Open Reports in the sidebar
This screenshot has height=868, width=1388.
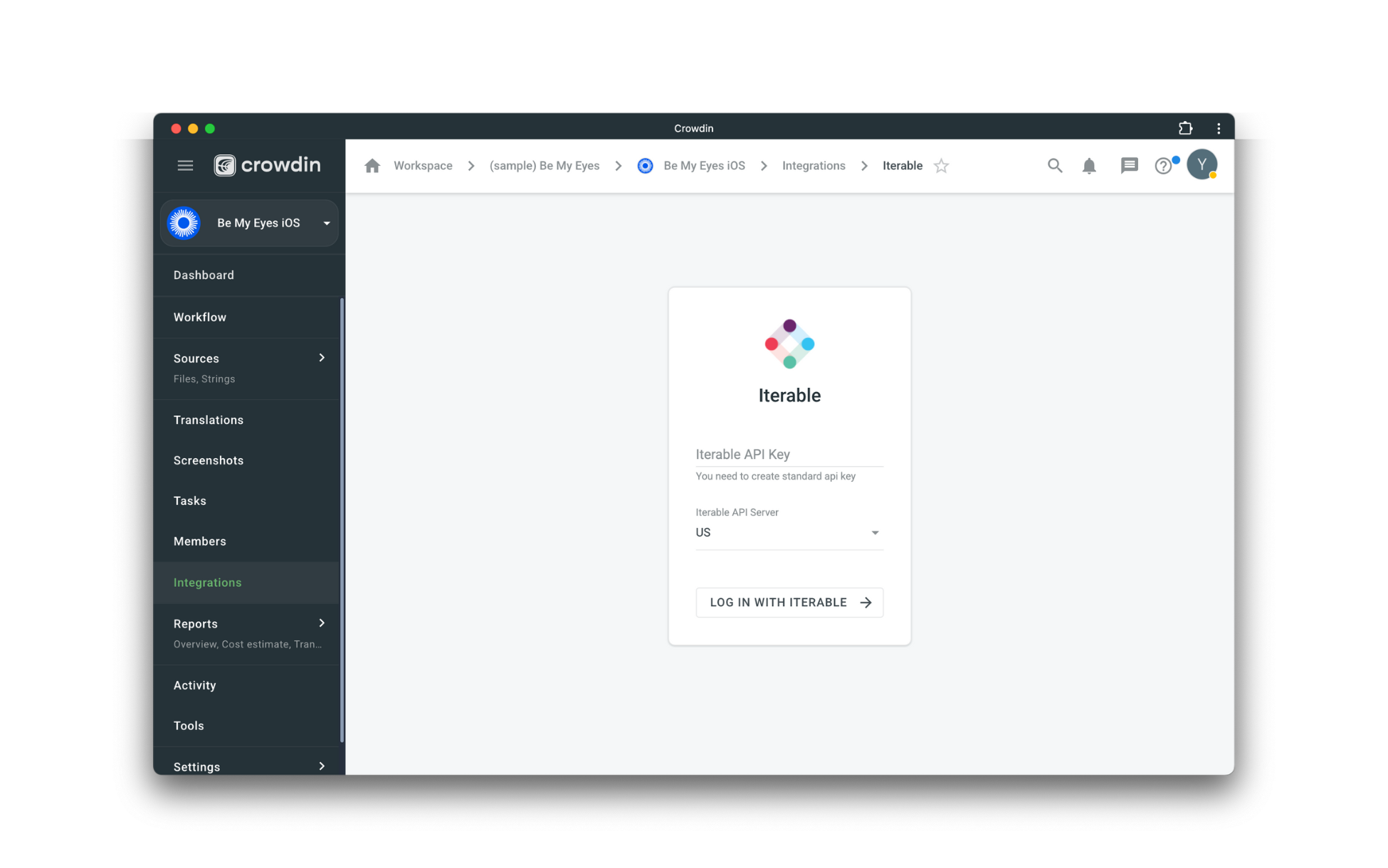click(x=246, y=634)
